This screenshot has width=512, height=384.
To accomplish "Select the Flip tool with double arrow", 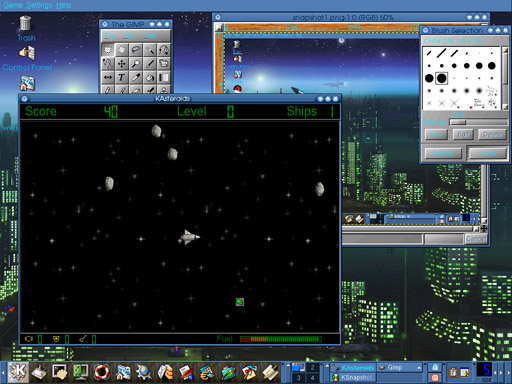I will click(108, 78).
